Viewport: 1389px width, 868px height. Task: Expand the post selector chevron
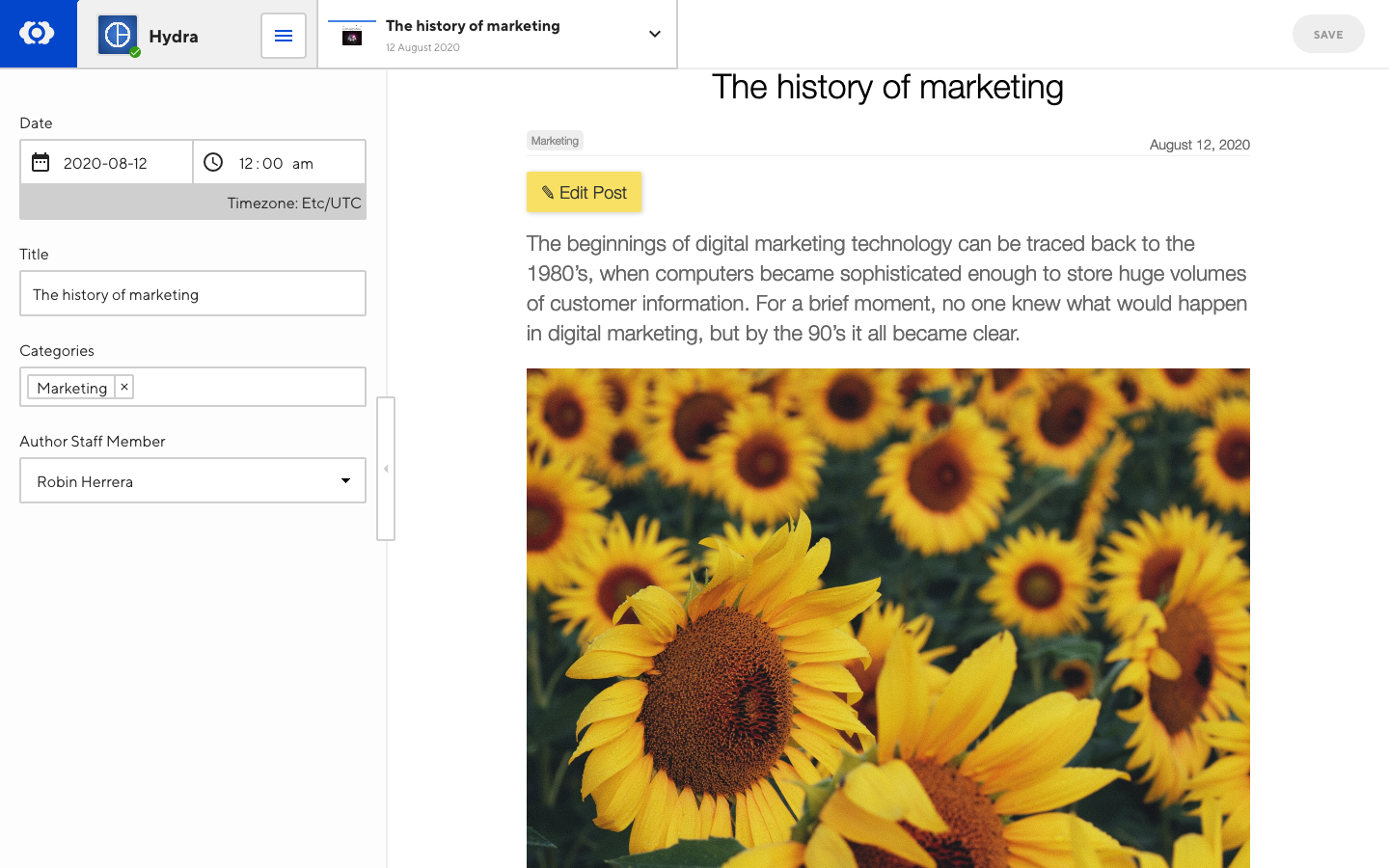[655, 34]
